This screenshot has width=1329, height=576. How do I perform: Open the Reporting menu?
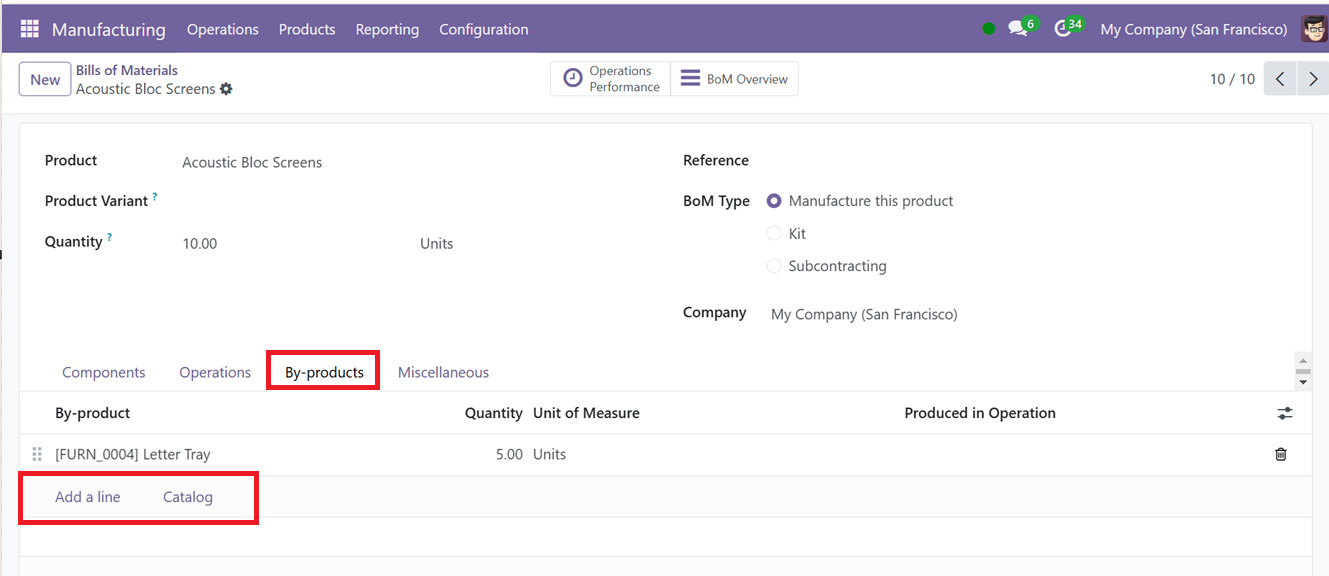(x=387, y=29)
